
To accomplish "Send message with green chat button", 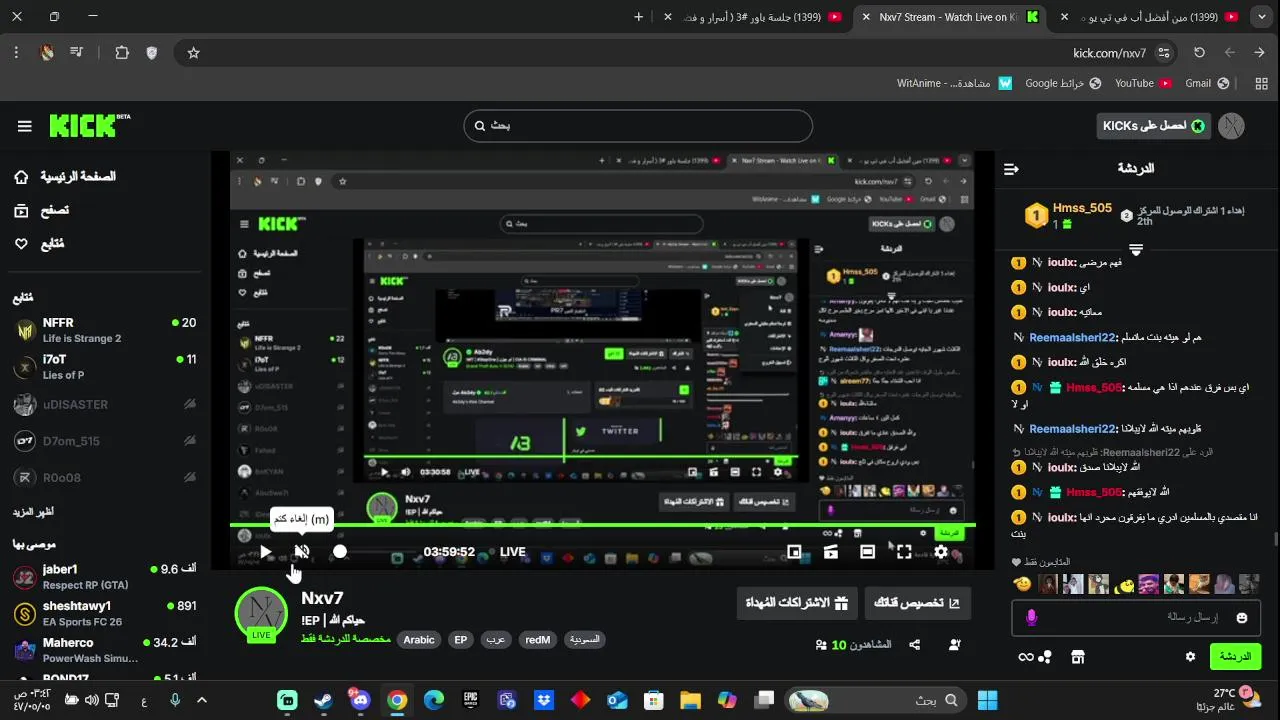I will [x=1235, y=657].
